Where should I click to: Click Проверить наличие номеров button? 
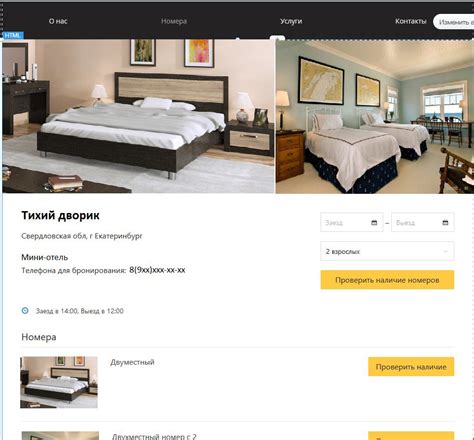pyautogui.click(x=387, y=280)
